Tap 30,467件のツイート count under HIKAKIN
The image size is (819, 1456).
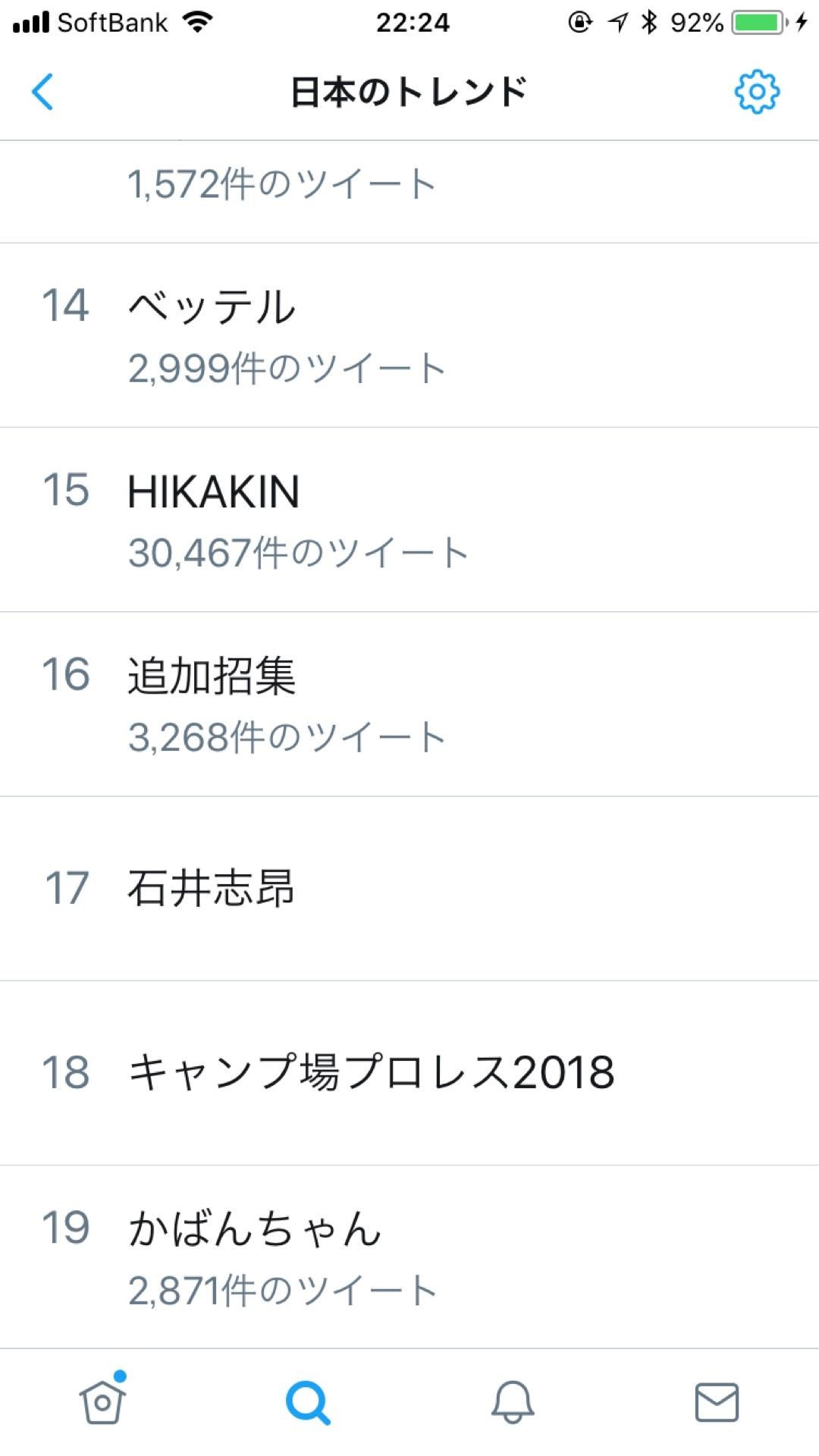[x=298, y=552]
